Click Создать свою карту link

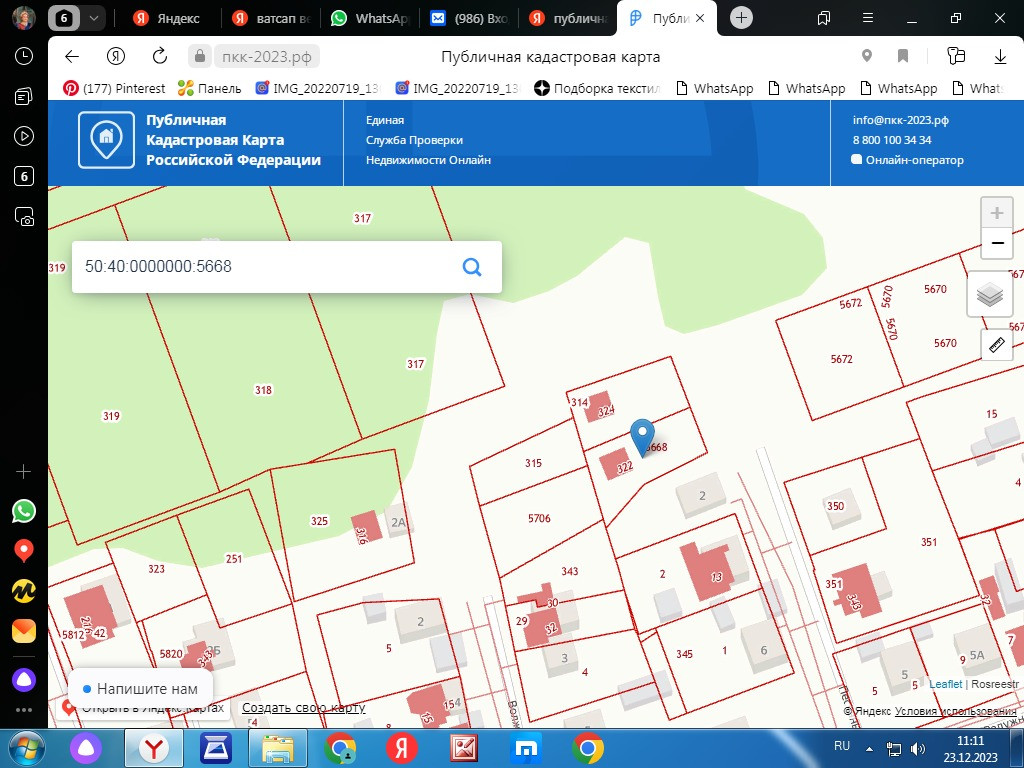pos(304,707)
